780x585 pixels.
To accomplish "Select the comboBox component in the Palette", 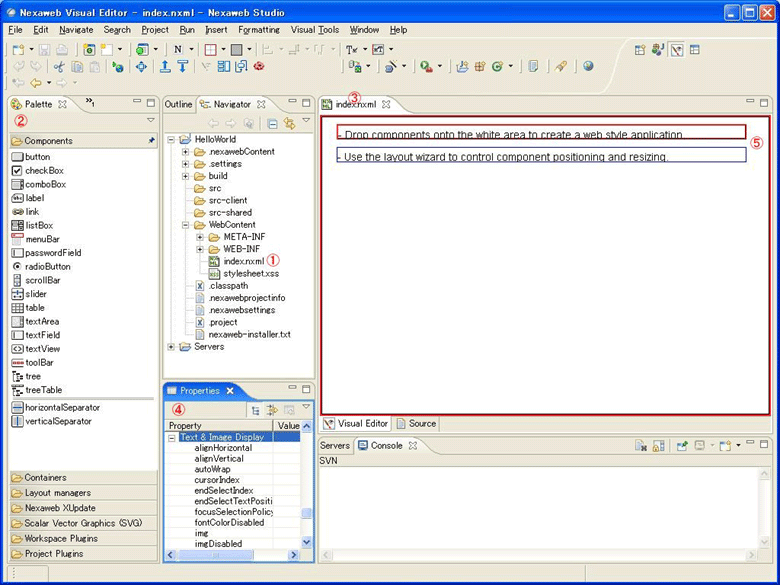I will point(39,184).
